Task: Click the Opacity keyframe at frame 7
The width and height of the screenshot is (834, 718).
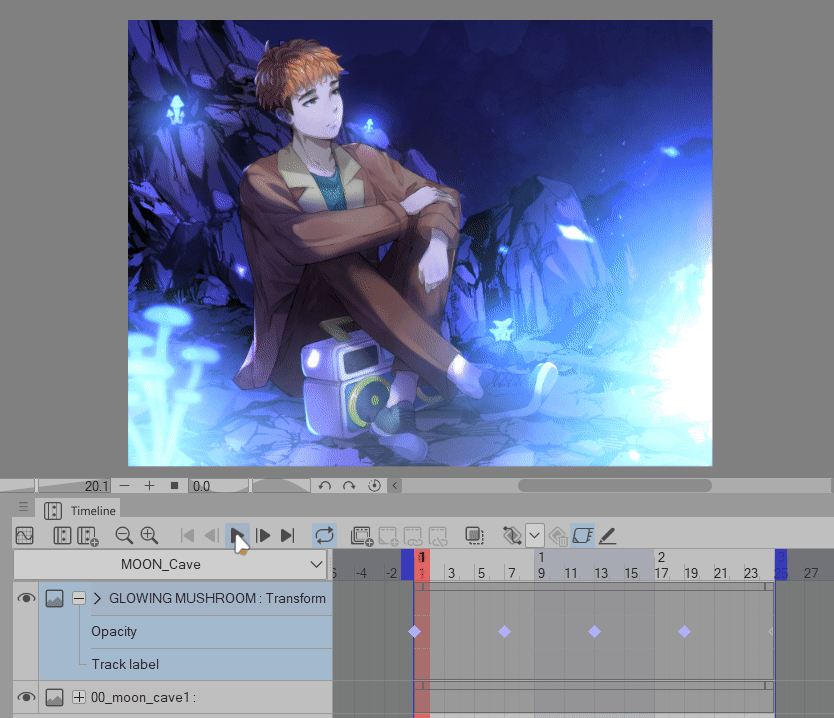Action: pyautogui.click(x=504, y=631)
